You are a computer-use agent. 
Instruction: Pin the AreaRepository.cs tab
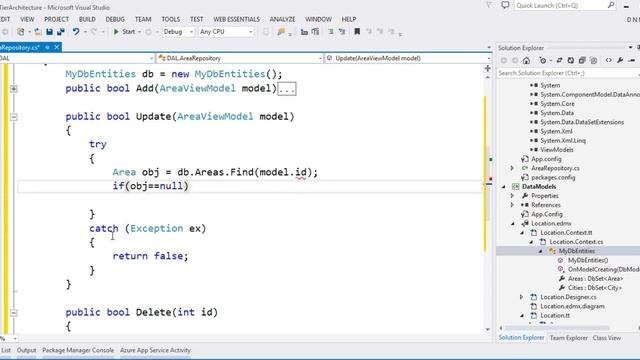pos(48,47)
